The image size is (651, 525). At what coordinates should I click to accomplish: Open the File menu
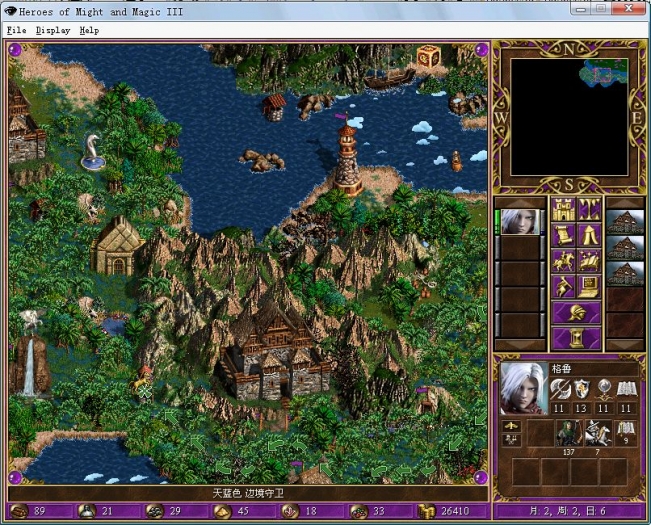click(x=17, y=30)
